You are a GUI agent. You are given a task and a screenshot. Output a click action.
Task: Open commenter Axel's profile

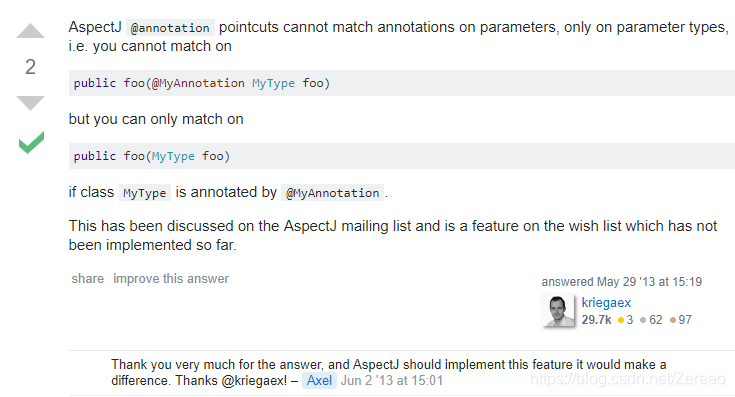tap(319, 380)
